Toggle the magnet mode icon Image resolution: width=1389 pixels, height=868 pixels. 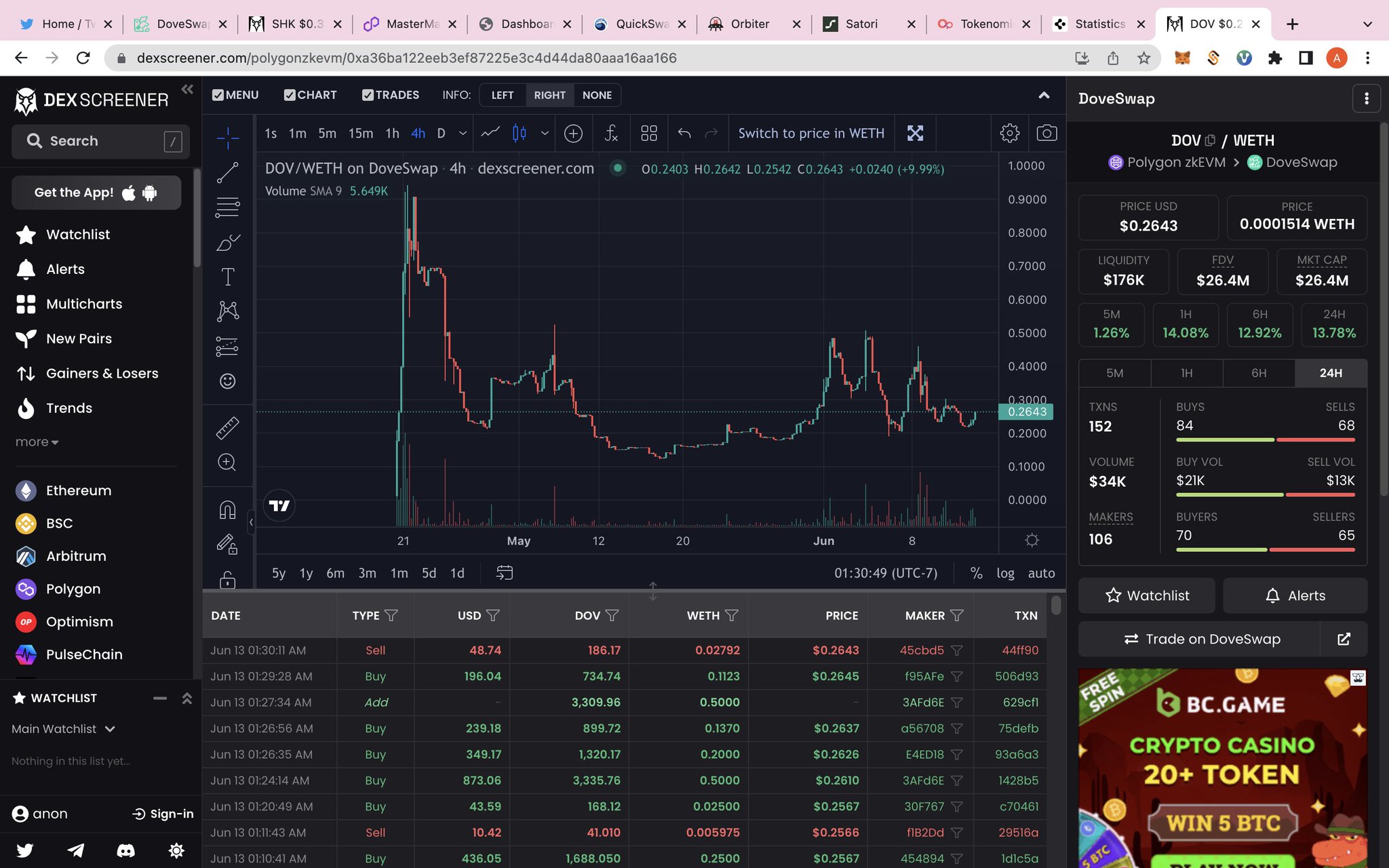[227, 509]
